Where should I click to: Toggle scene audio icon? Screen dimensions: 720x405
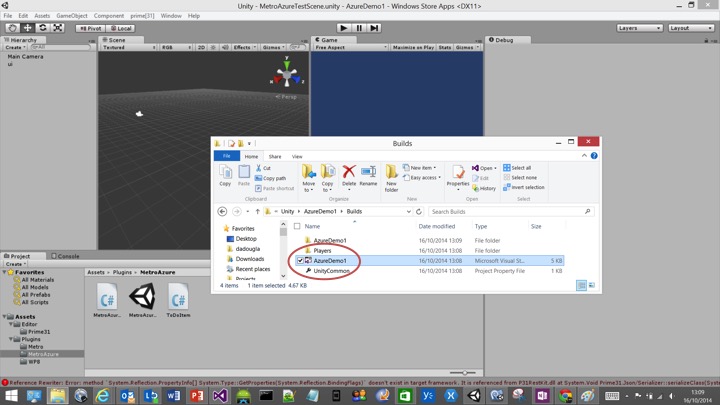point(225,47)
